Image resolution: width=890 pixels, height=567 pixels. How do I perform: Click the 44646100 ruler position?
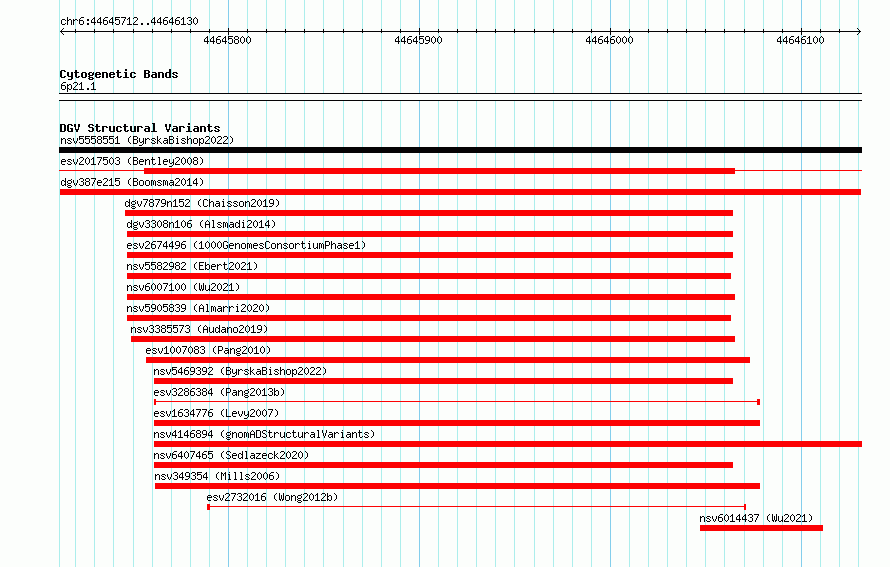point(800,40)
